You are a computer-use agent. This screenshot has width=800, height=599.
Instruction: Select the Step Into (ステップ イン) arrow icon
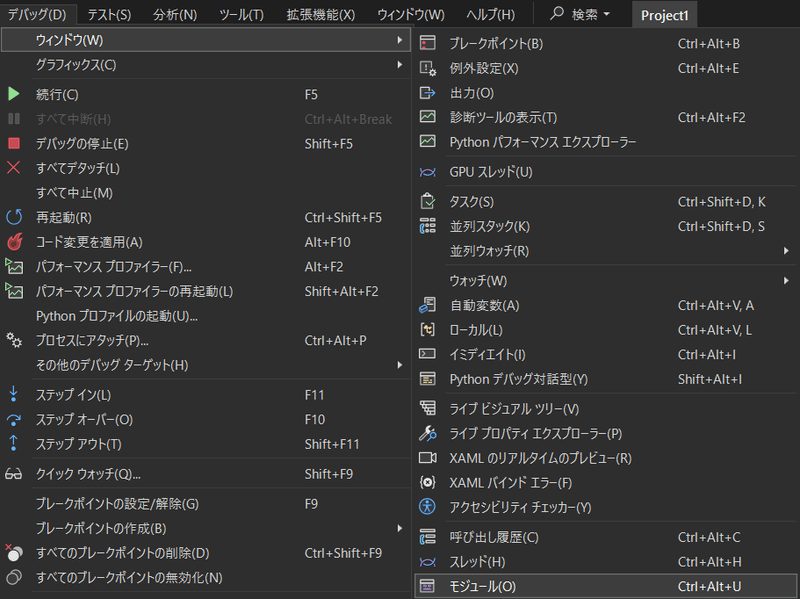(x=14, y=395)
